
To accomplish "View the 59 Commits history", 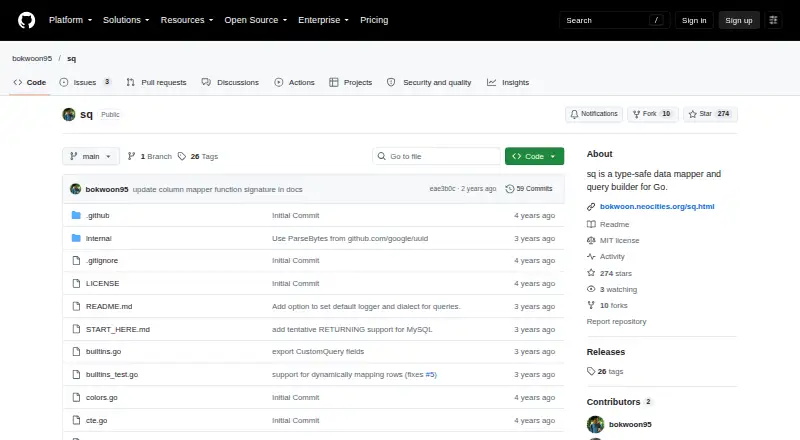I will 529,188.
